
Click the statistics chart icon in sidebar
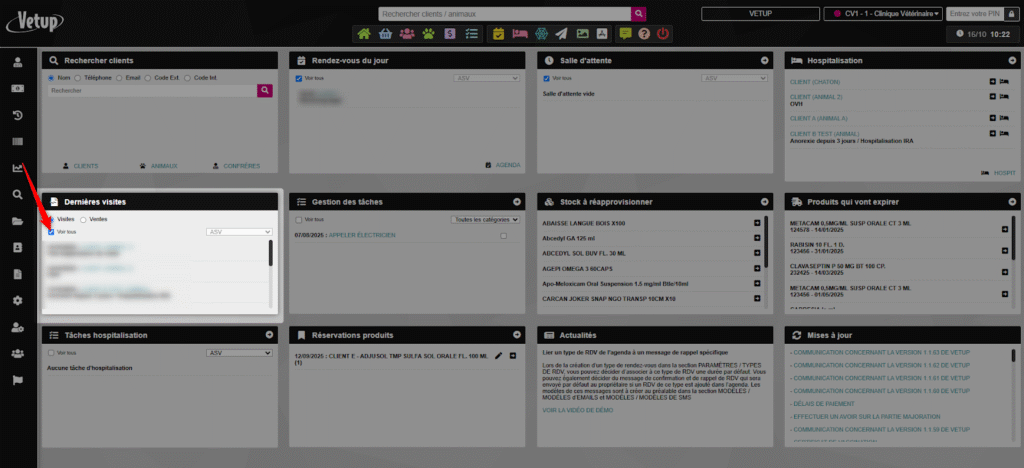pyautogui.click(x=18, y=168)
